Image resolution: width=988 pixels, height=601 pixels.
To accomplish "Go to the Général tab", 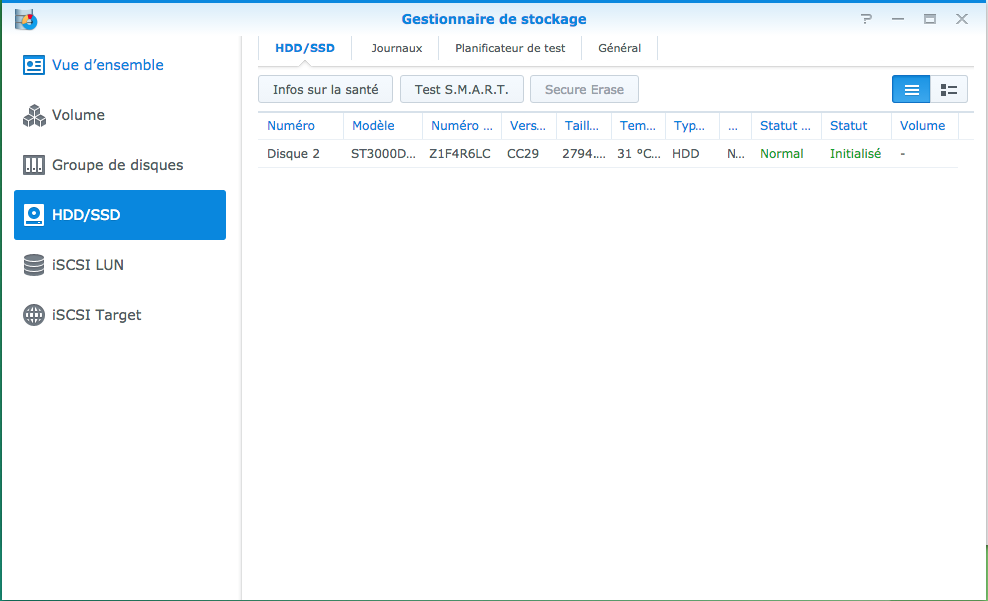I will 619,48.
